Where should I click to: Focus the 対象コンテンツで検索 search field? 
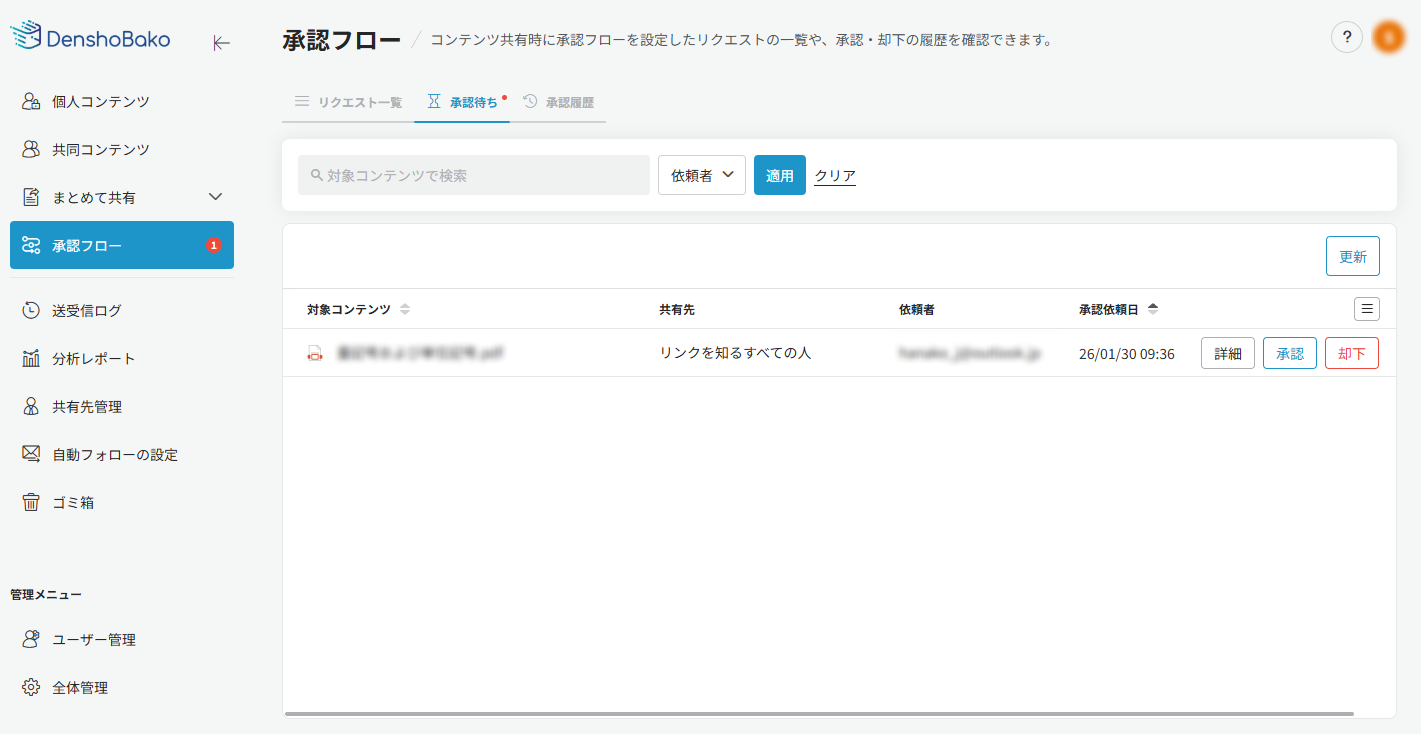click(474, 175)
